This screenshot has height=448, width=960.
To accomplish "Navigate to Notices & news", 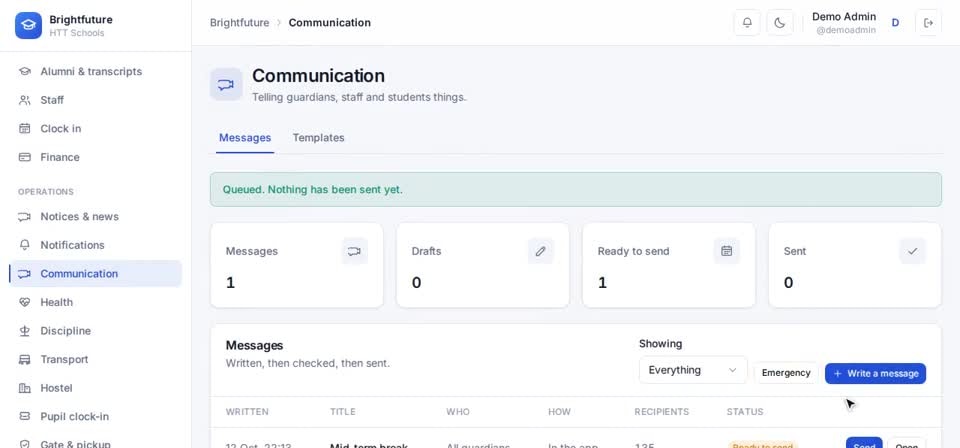I will pyautogui.click(x=96, y=217).
